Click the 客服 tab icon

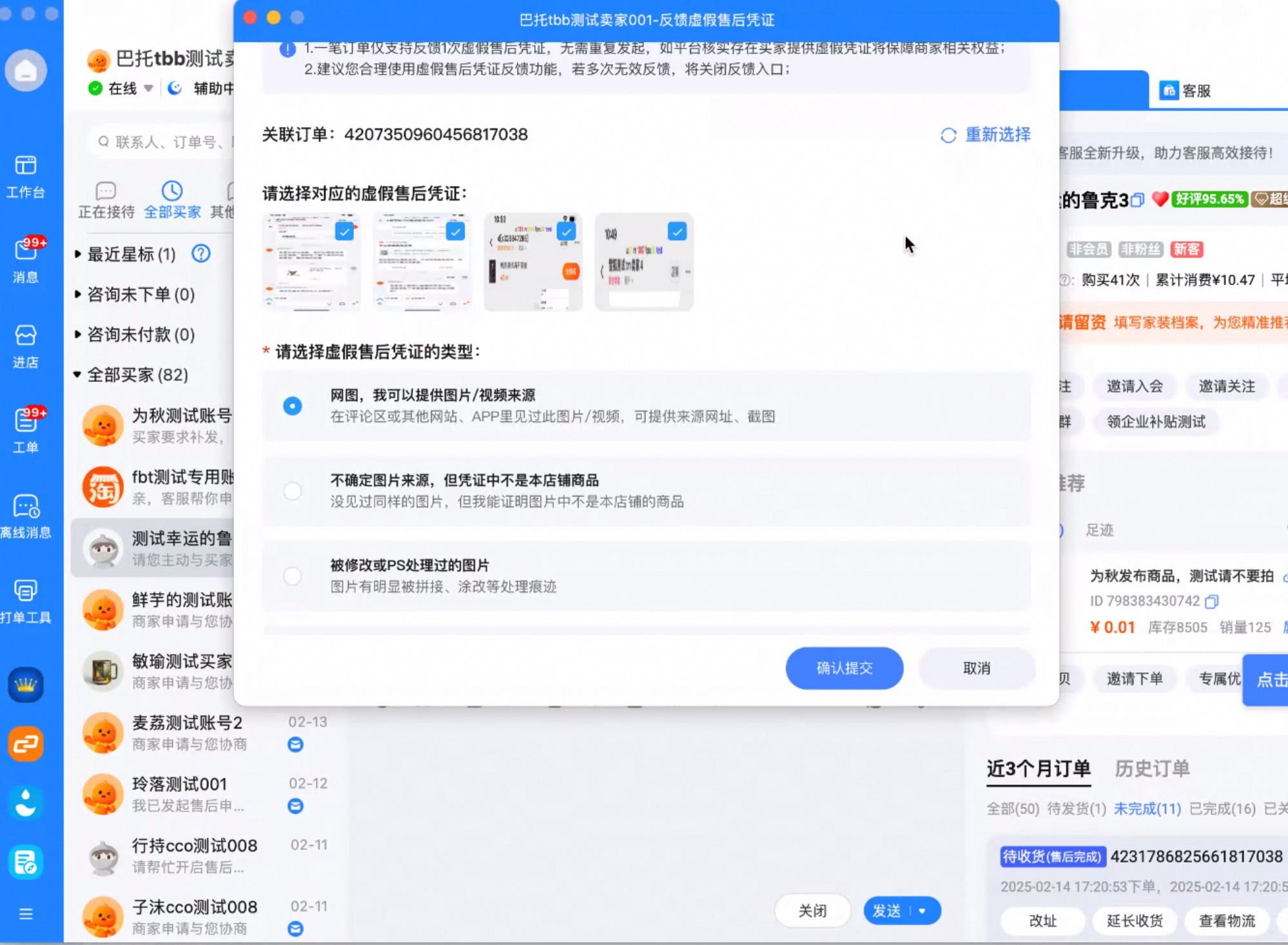(x=1168, y=90)
